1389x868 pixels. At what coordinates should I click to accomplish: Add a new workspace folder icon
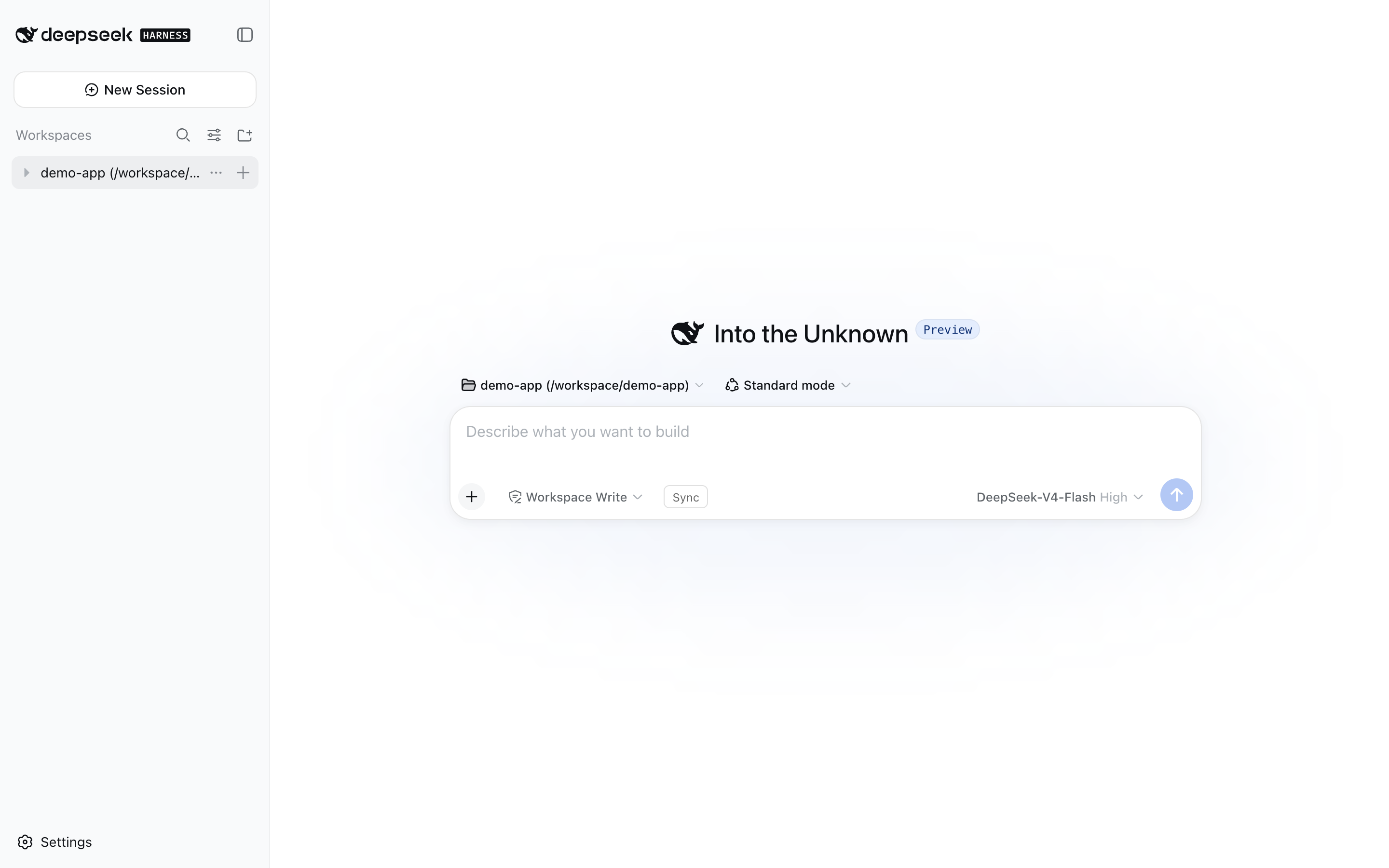pyautogui.click(x=245, y=135)
